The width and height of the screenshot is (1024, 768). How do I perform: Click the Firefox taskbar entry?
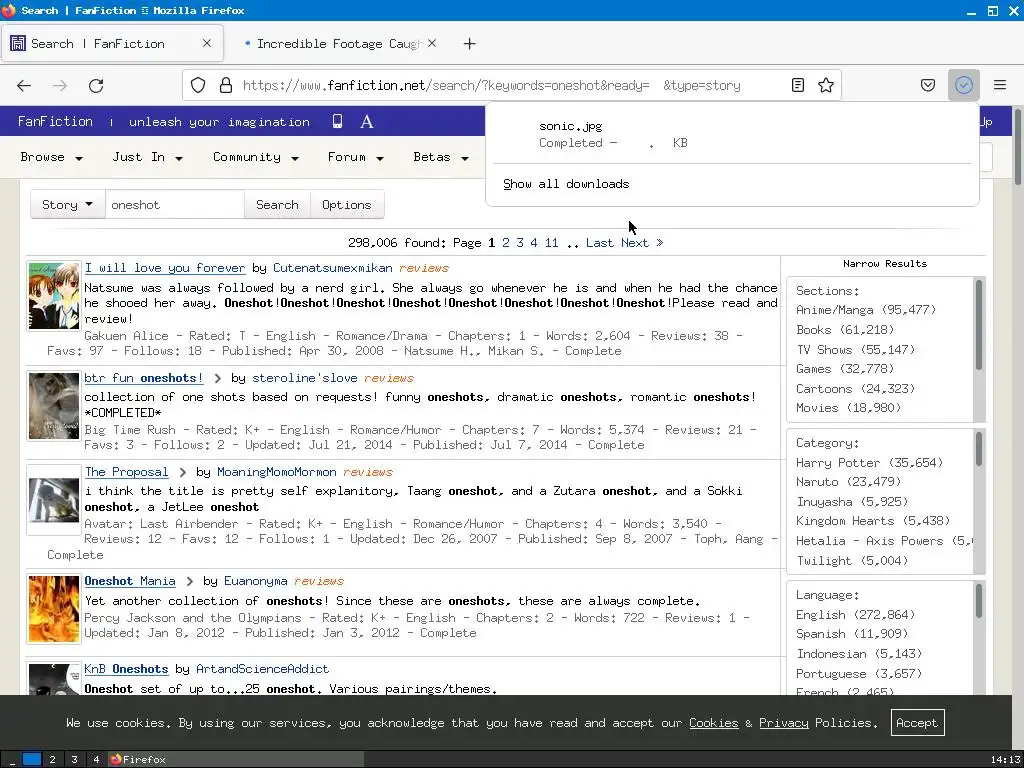click(235, 760)
